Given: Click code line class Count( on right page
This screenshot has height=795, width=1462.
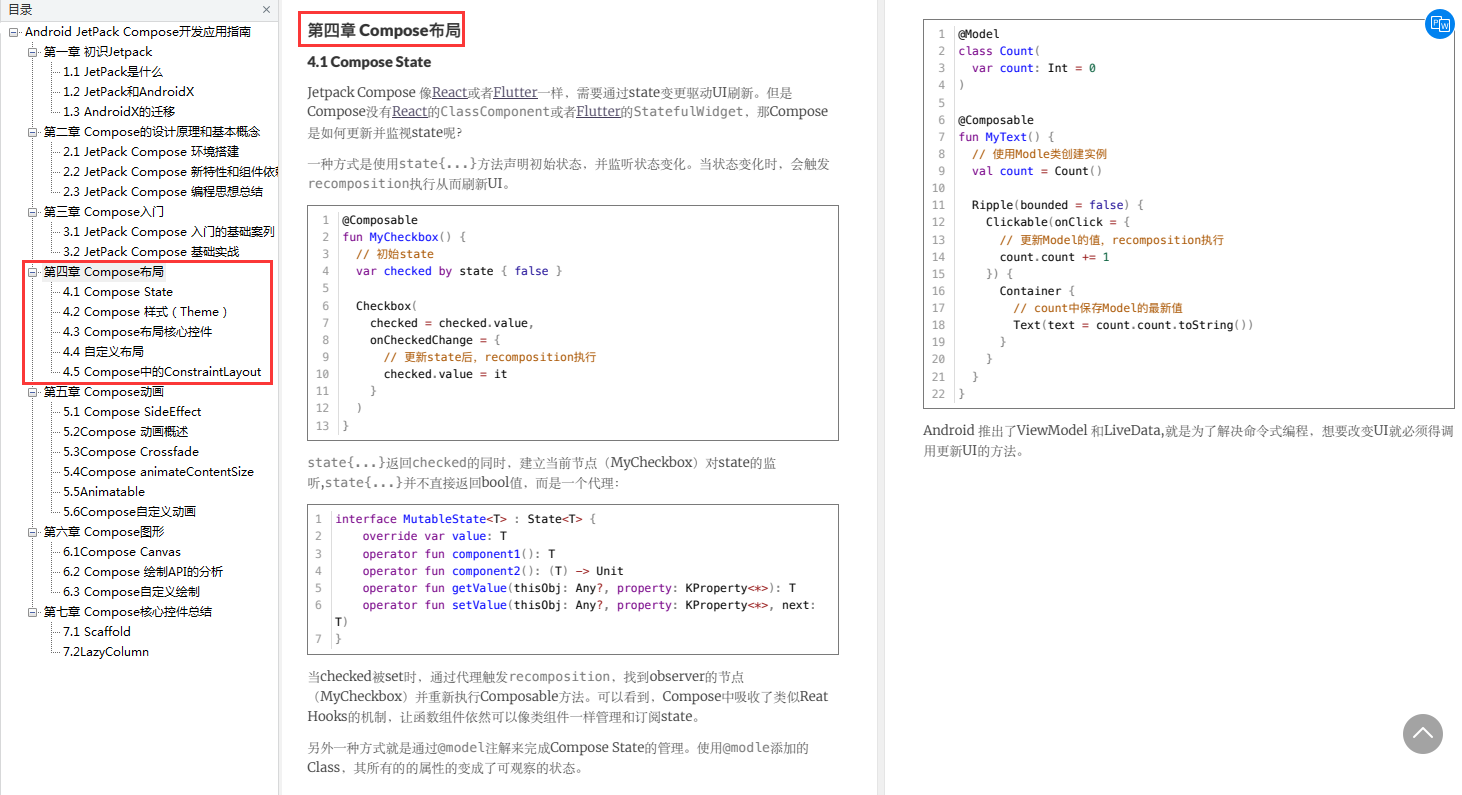Looking at the screenshot, I should [999, 51].
